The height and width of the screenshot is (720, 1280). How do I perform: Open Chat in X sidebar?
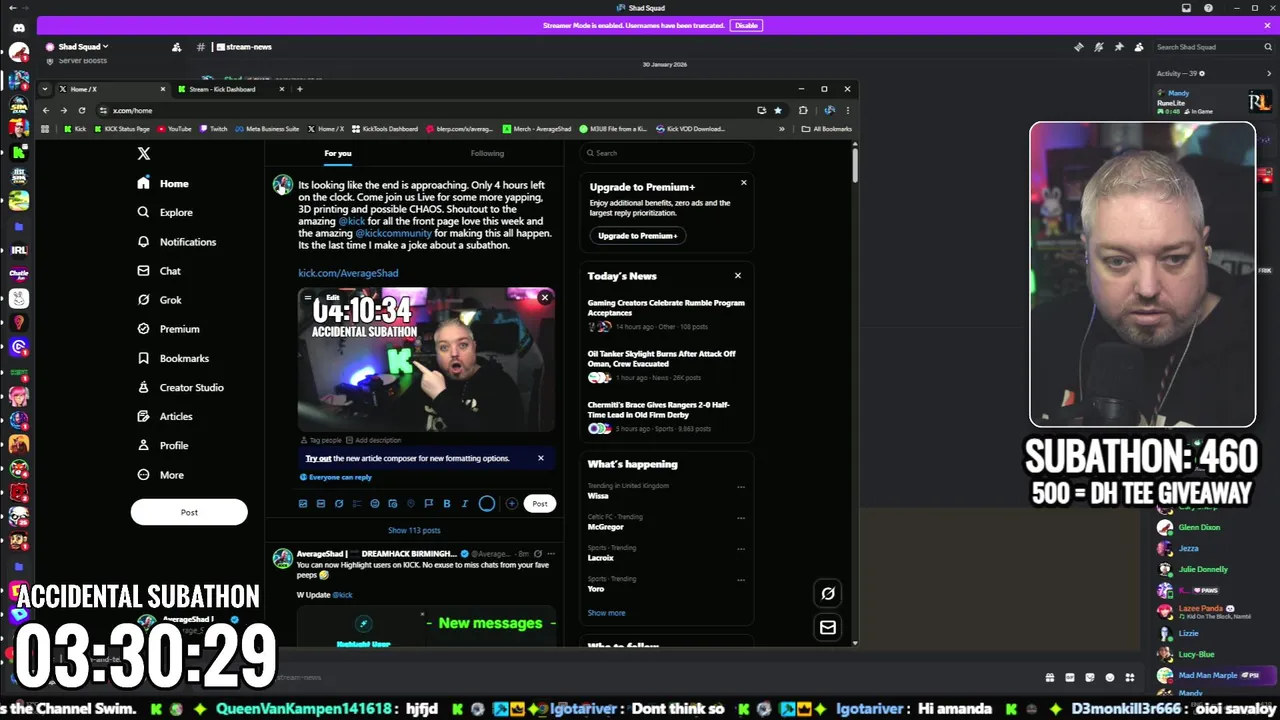[x=159, y=271]
